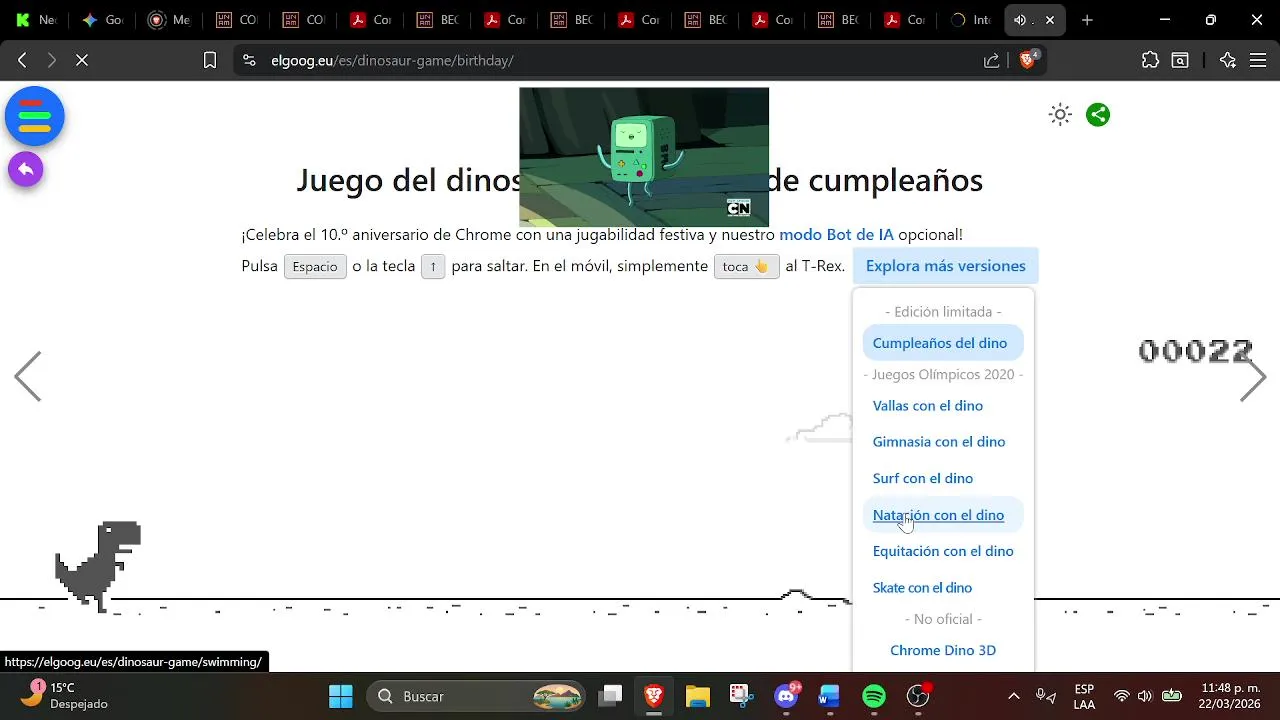
Task: Switch to the loading 'Int' tab
Action: click(x=971, y=20)
